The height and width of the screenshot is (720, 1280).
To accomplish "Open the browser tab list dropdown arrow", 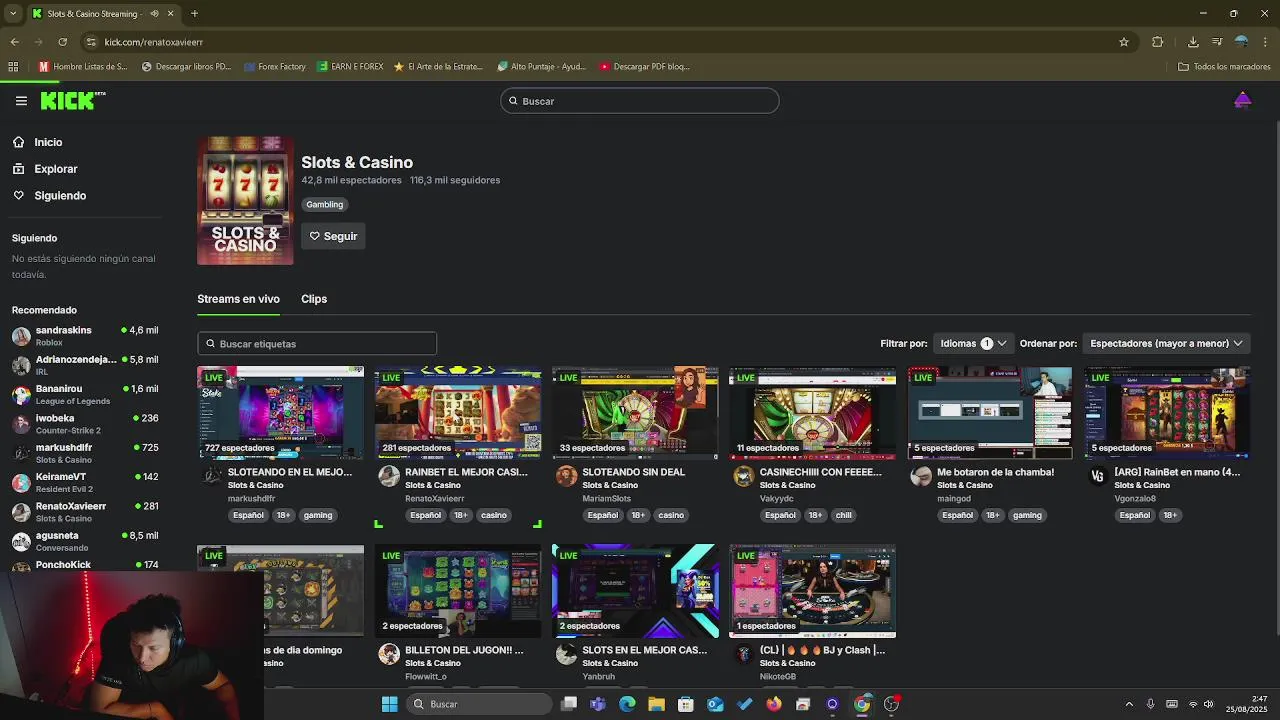I will point(12,14).
